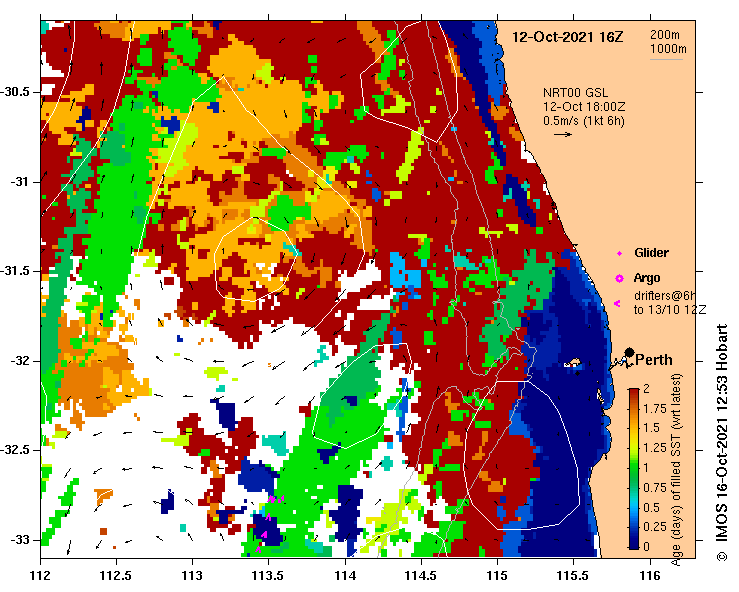Click the 1000m depth contour legend label
Screen dimensions: 739x592
(x=668, y=49)
